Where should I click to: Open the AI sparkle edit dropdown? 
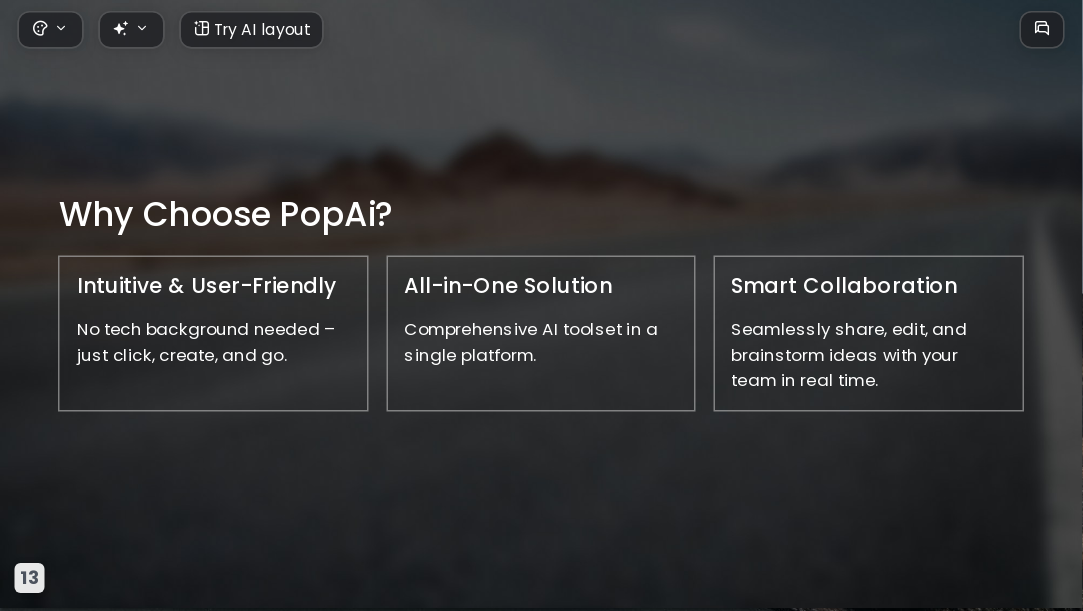[x=131, y=30]
